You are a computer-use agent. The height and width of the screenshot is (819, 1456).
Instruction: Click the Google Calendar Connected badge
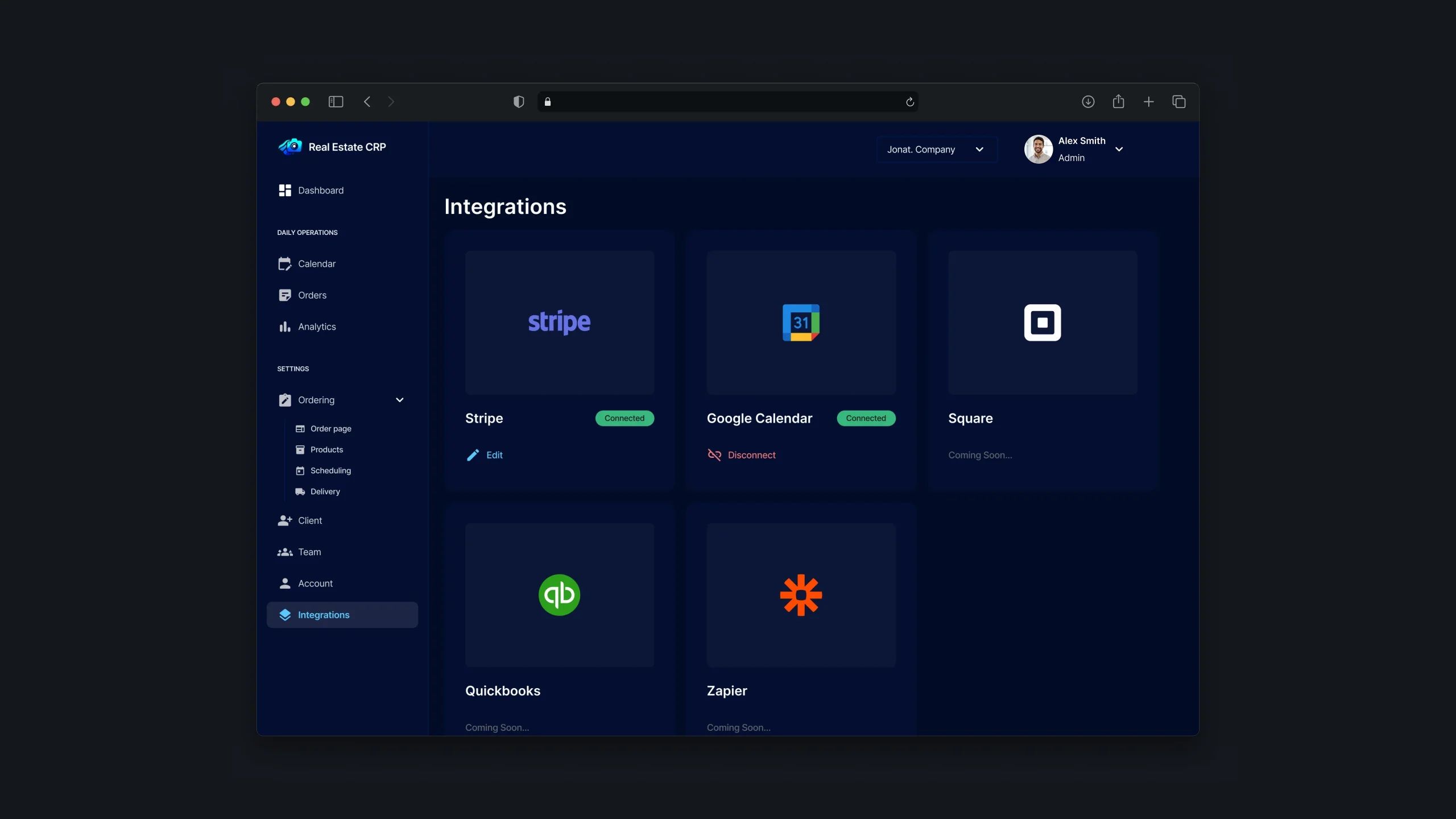click(x=866, y=419)
